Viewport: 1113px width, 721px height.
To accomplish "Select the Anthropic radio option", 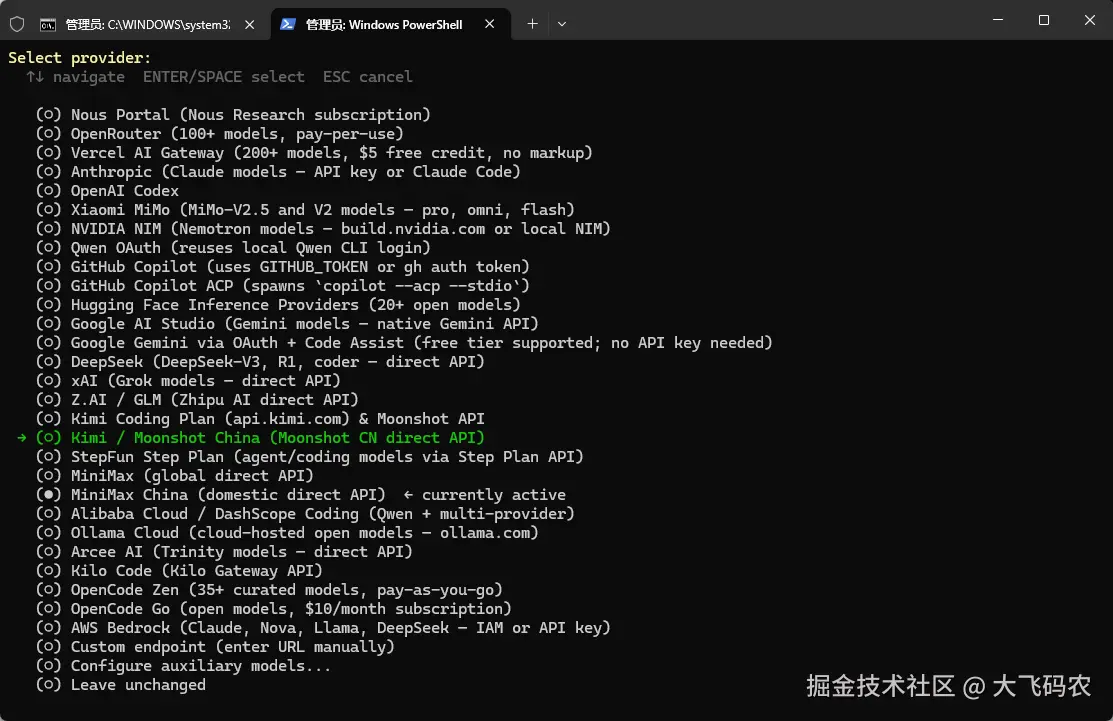I will [48, 172].
